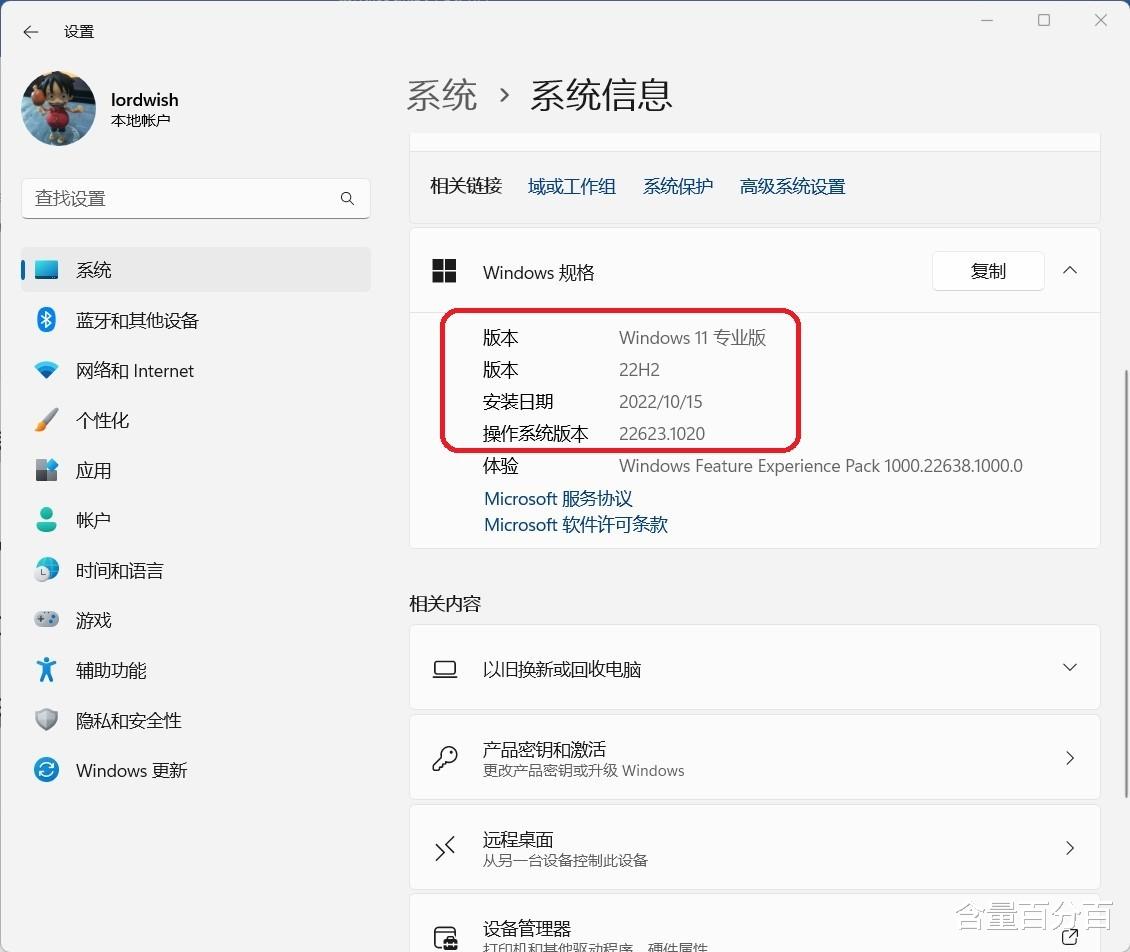Click the 隐私和安全性 shield icon
The height and width of the screenshot is (952, 1130).
coord(47,720)
